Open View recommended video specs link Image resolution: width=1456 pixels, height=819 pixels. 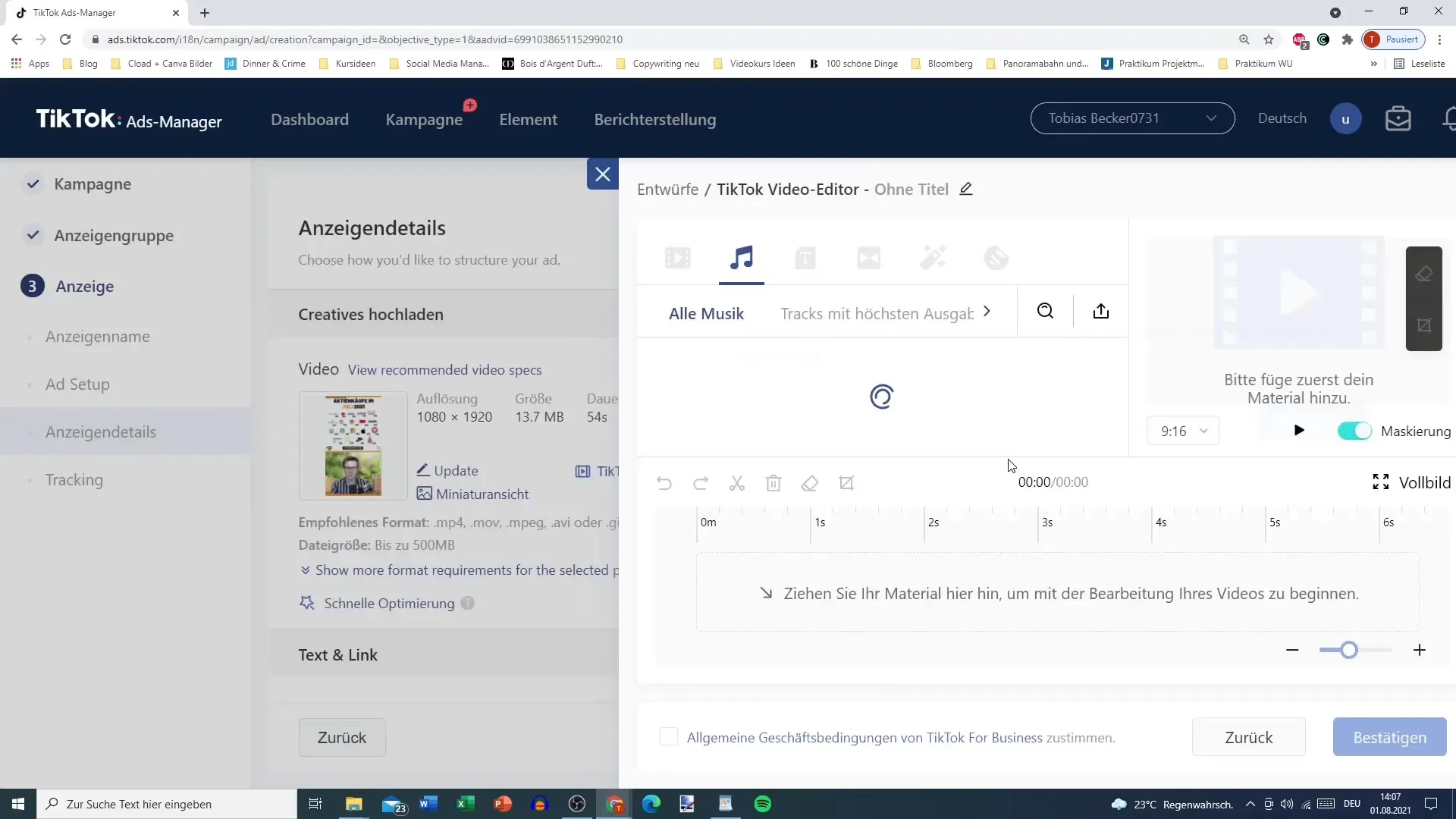point(444,369)
